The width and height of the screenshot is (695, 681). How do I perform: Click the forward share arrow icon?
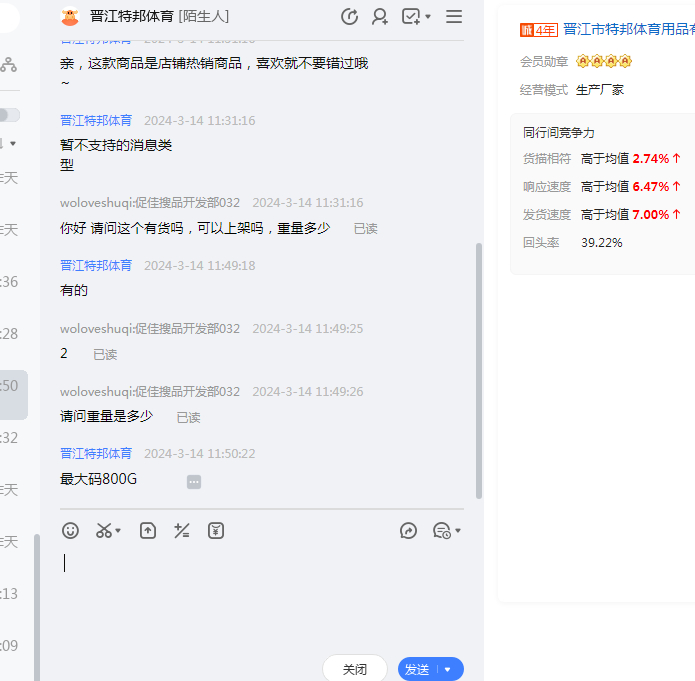click(408, 531)
